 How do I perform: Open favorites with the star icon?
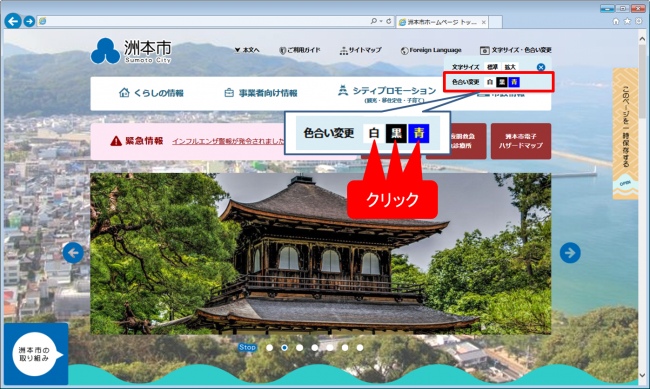[x=627, y=21]
